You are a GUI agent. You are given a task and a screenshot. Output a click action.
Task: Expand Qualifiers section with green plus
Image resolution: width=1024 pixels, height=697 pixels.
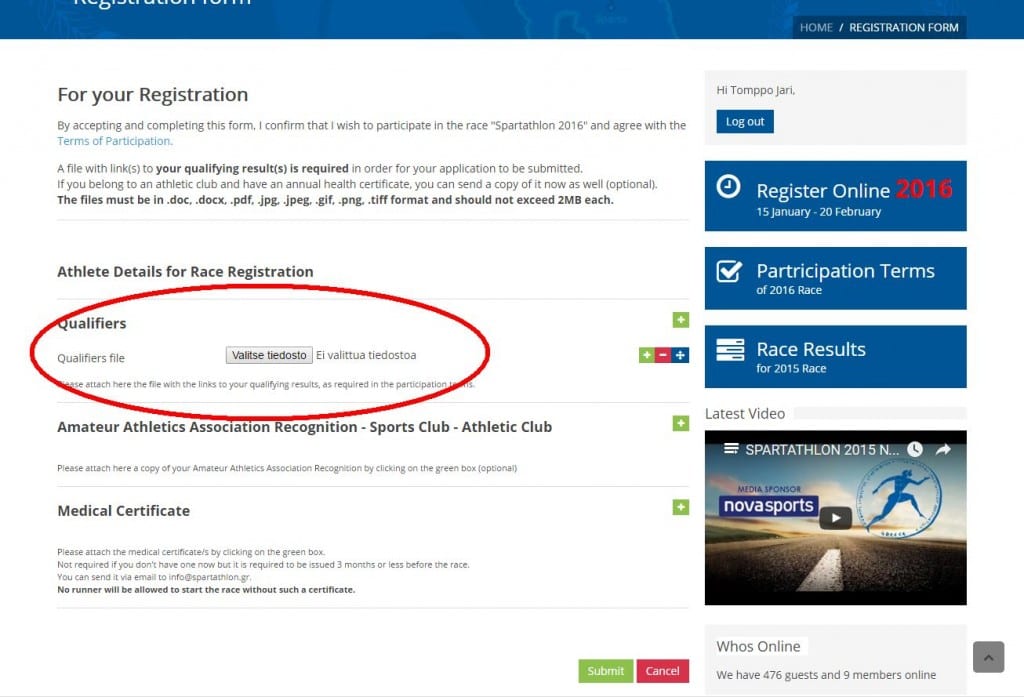click(x=680, y=320)
